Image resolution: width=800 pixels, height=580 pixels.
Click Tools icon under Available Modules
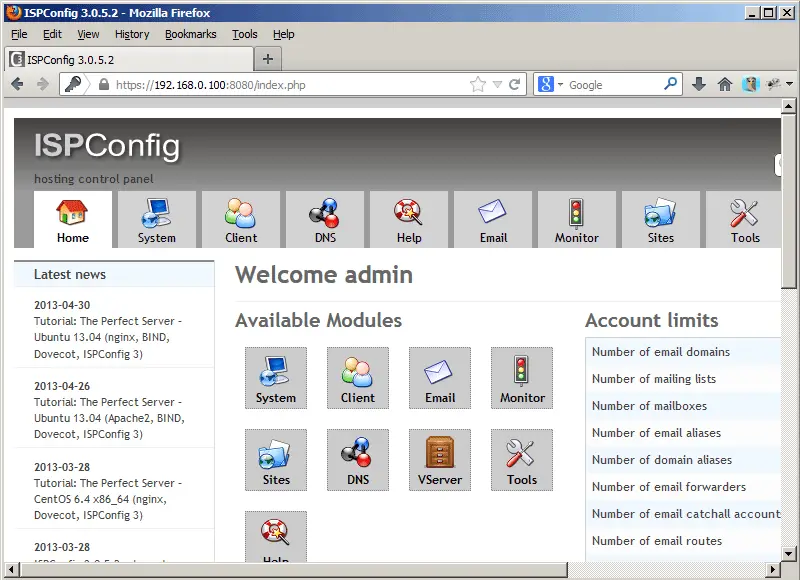point(522,460)
